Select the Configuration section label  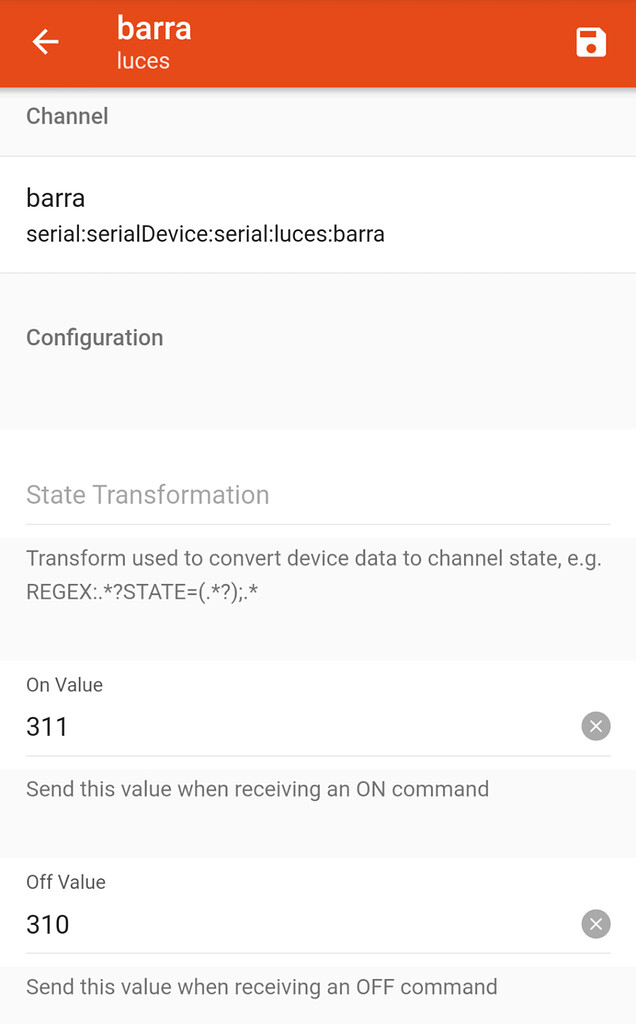click(x=94, y=337)
